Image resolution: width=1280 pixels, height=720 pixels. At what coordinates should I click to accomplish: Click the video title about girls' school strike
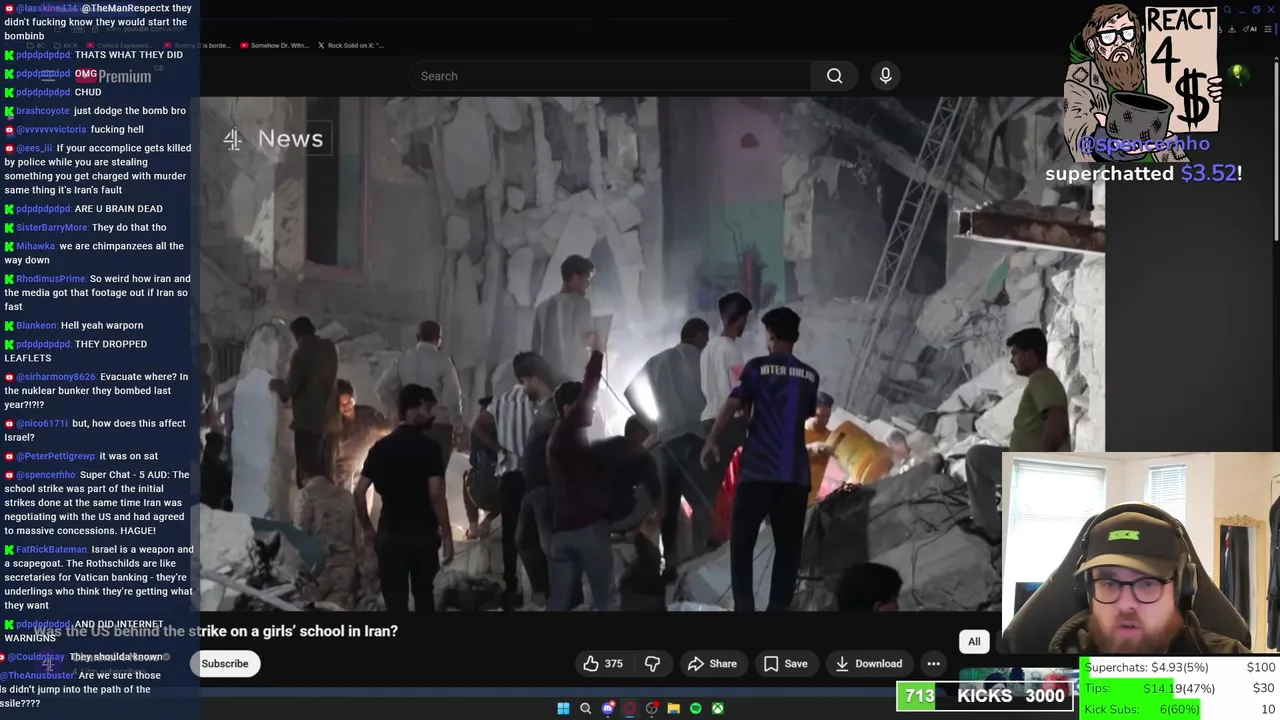216,631
